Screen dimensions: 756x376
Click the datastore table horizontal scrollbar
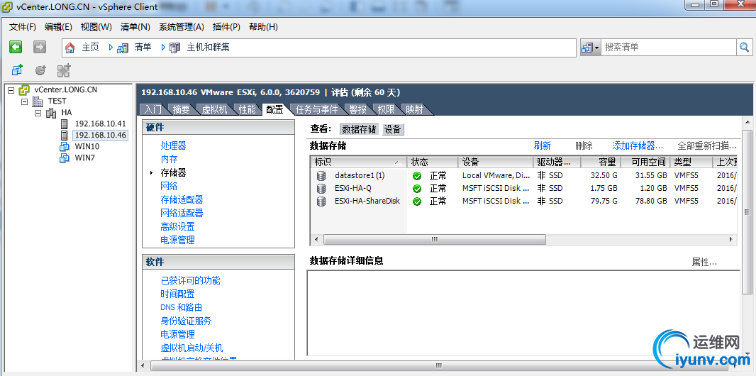pos(434,240)
